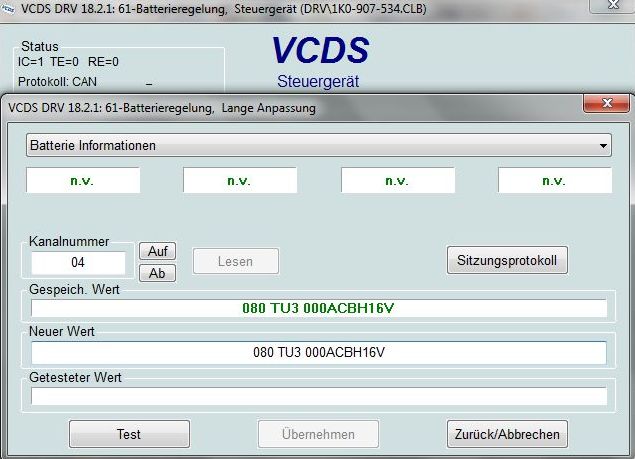
Task: Click the VCDS logo heading
Action: 320,50
